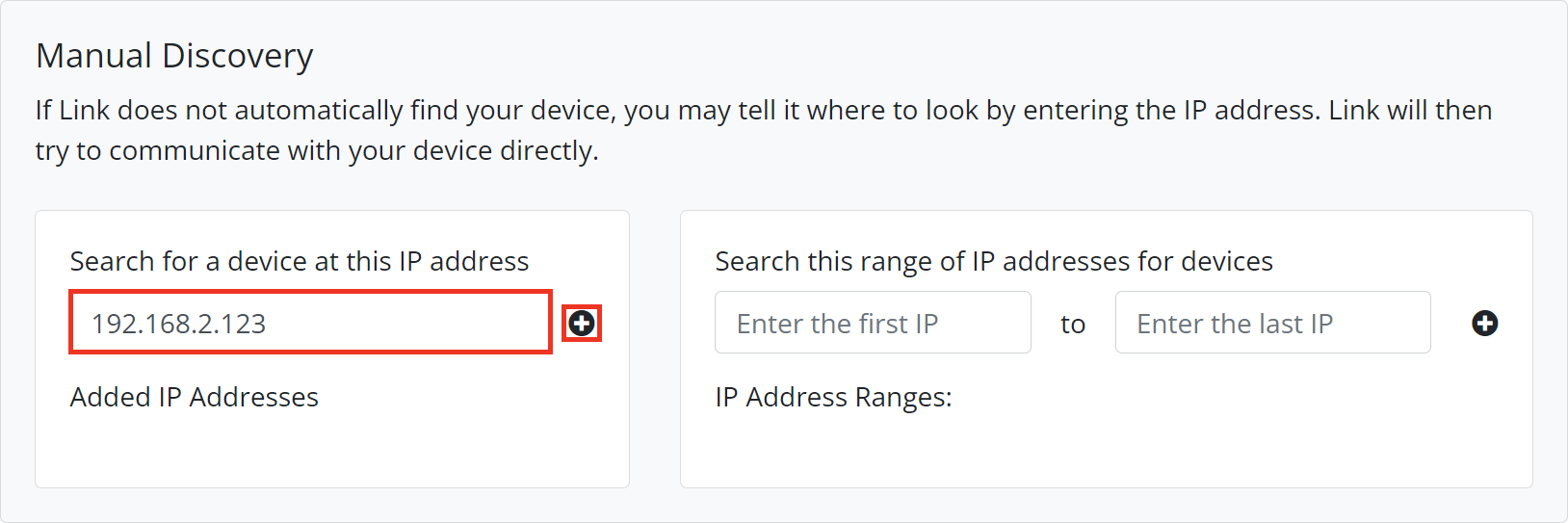
Task: Click the "IP Address Ranges:" label
Action: (833, 397)
